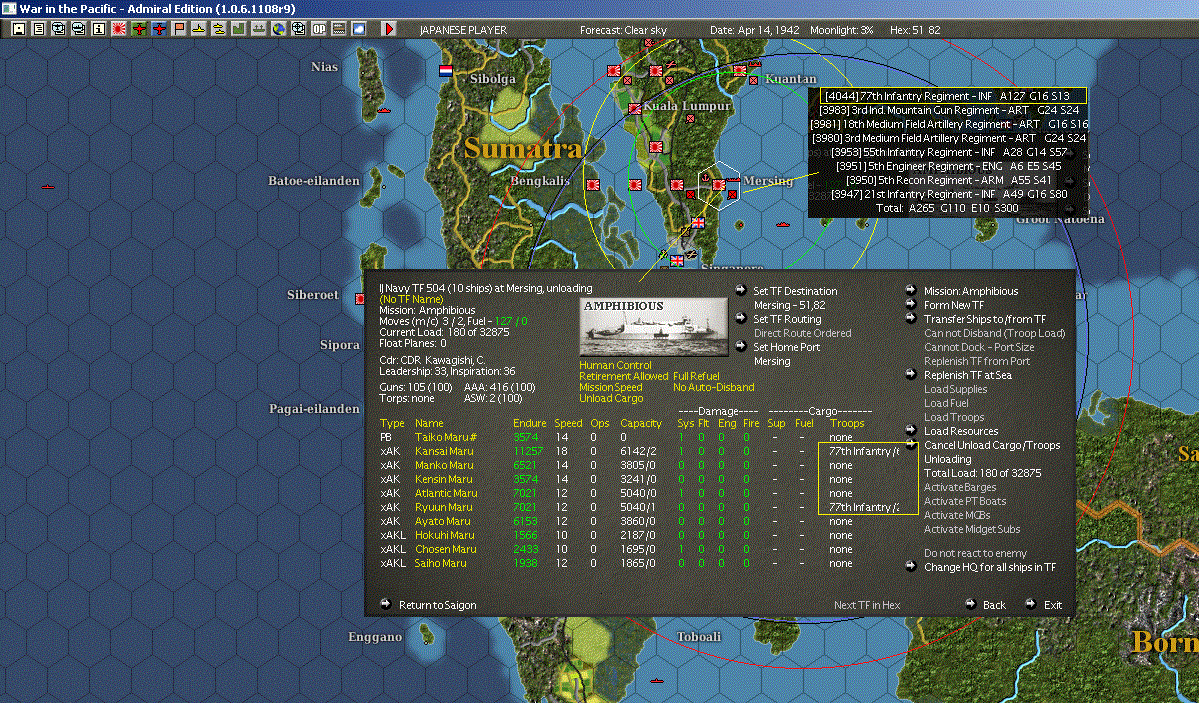Image resolution: width=1199 pixels, height=703 pixels.
Task: Select the 77th Infantry Regiment unit row
Action: tap(954, 96)
